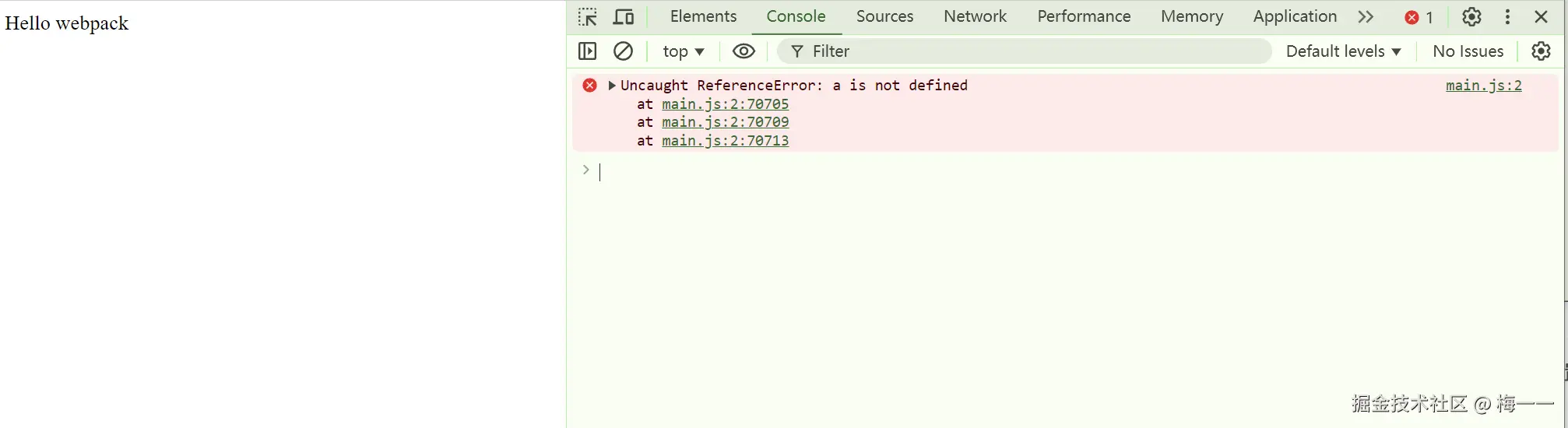Create a live expression with eye icon

coord(744,51)
